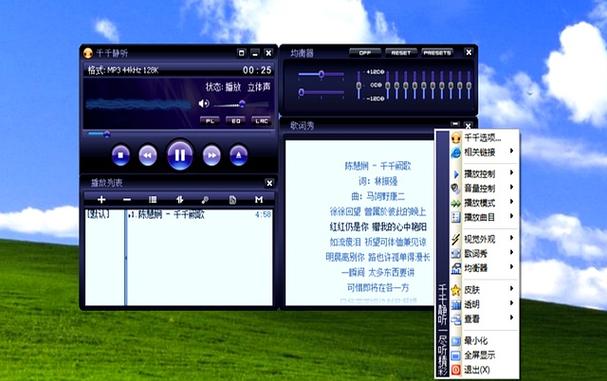607x381 pixels.
Task: Open the playlist play mode M icon
Action: [x=259, y=199]
